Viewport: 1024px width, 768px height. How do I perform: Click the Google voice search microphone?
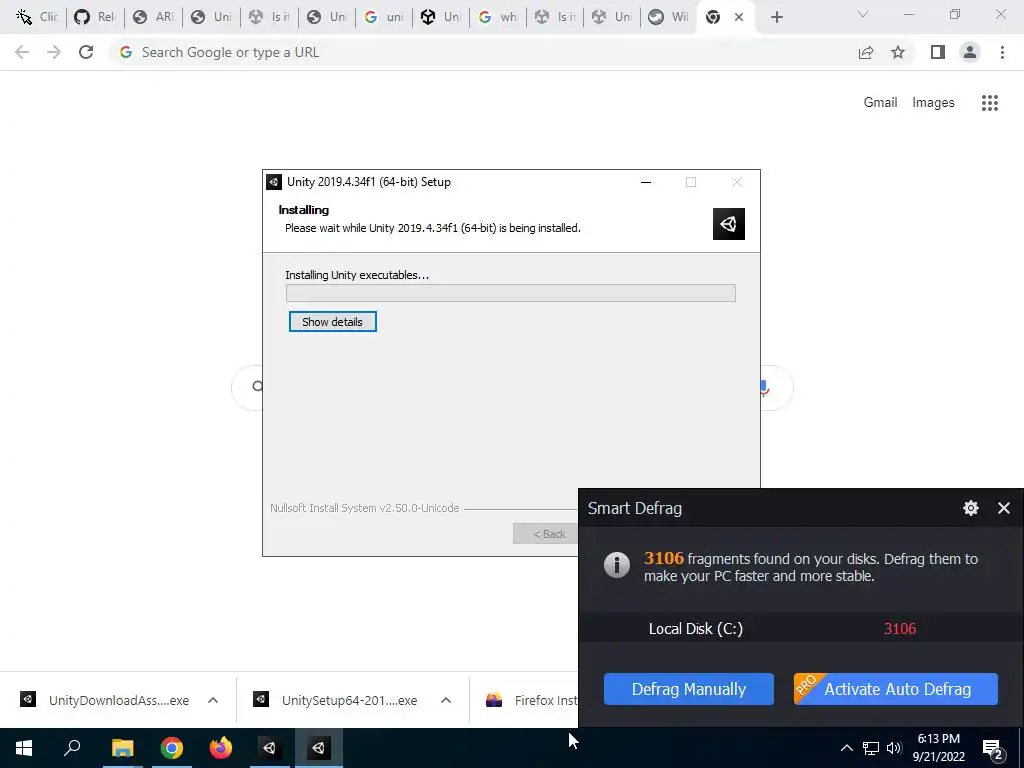click(763, 389)
